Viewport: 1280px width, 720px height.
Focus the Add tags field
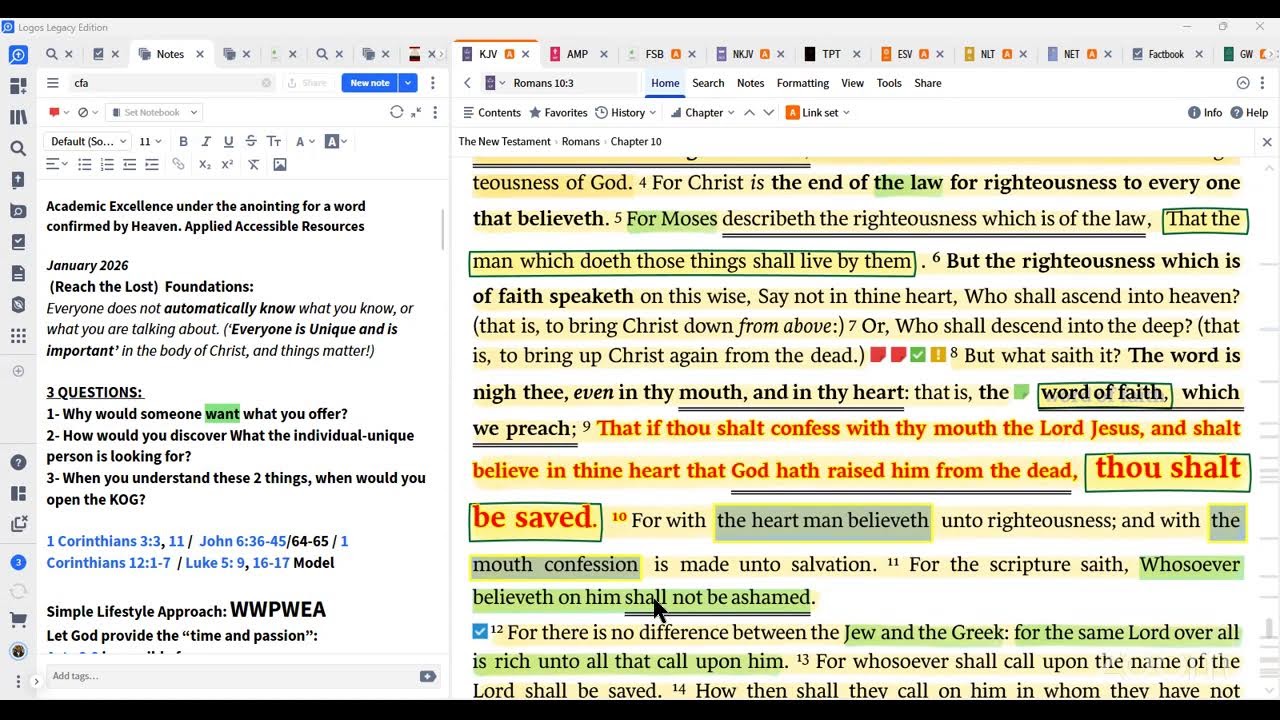point(232,676)
